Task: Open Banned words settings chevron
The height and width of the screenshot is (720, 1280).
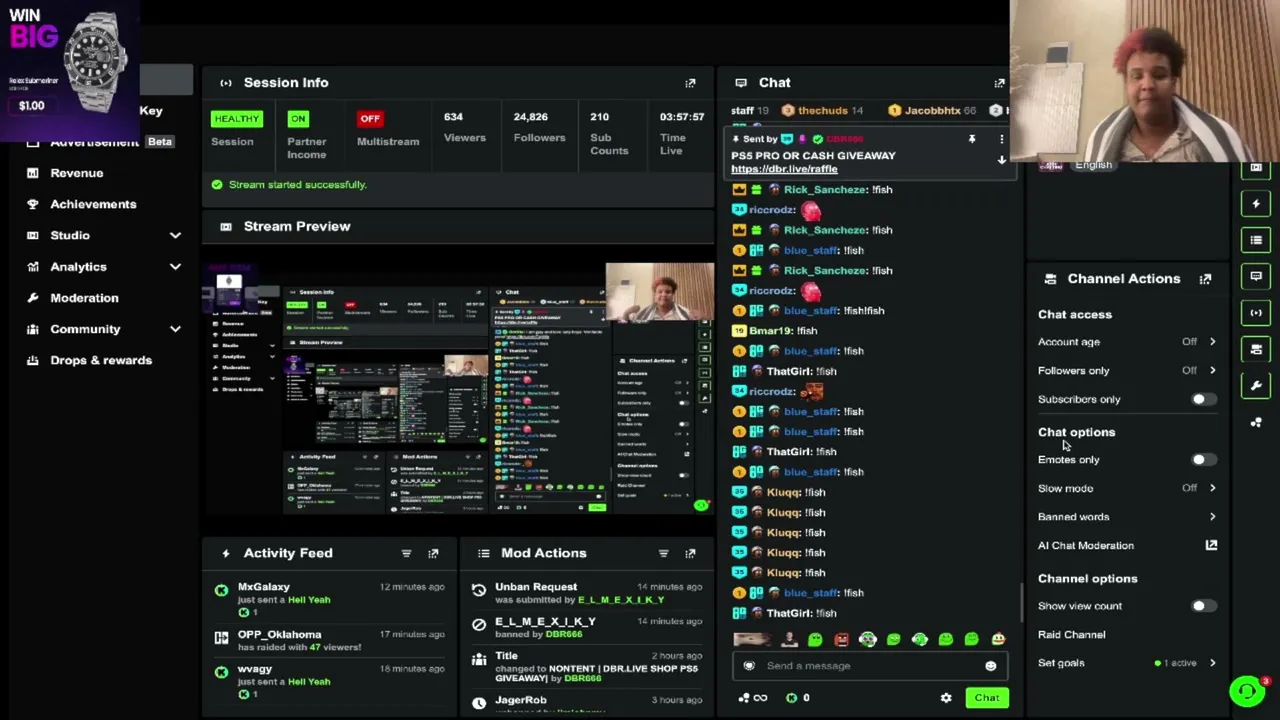Action: pyautogui.click(x=1212, y=517)
